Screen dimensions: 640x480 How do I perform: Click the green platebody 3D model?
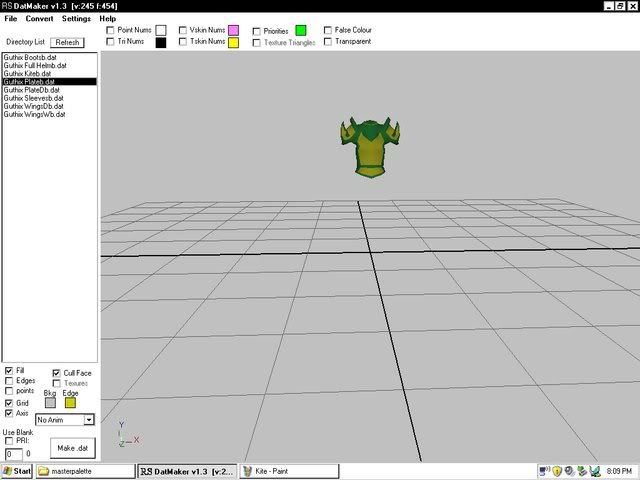coord(370,149)
